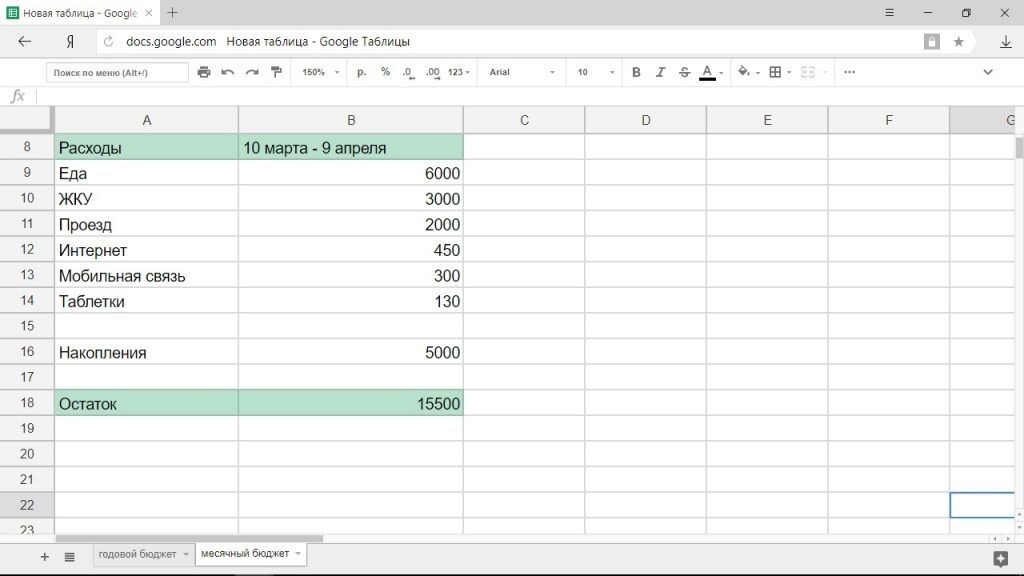Open the 123 number formats dropdown
This screenshot has width=1024, height=576.
[459, 72]
